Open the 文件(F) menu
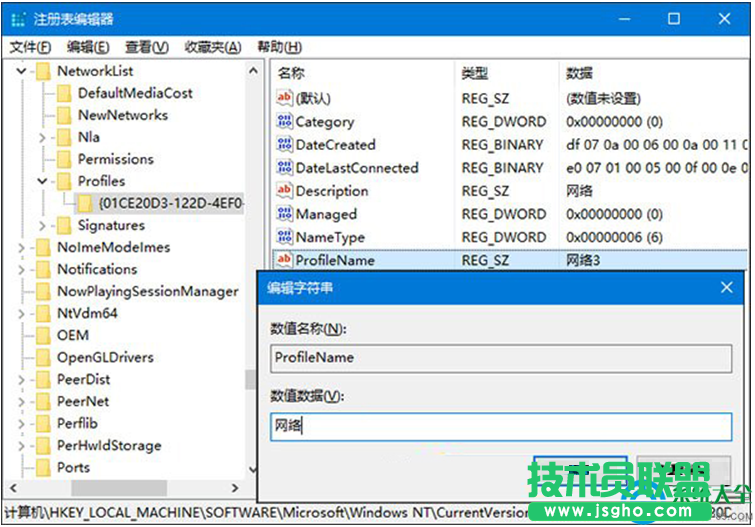 tap(30, 47)
